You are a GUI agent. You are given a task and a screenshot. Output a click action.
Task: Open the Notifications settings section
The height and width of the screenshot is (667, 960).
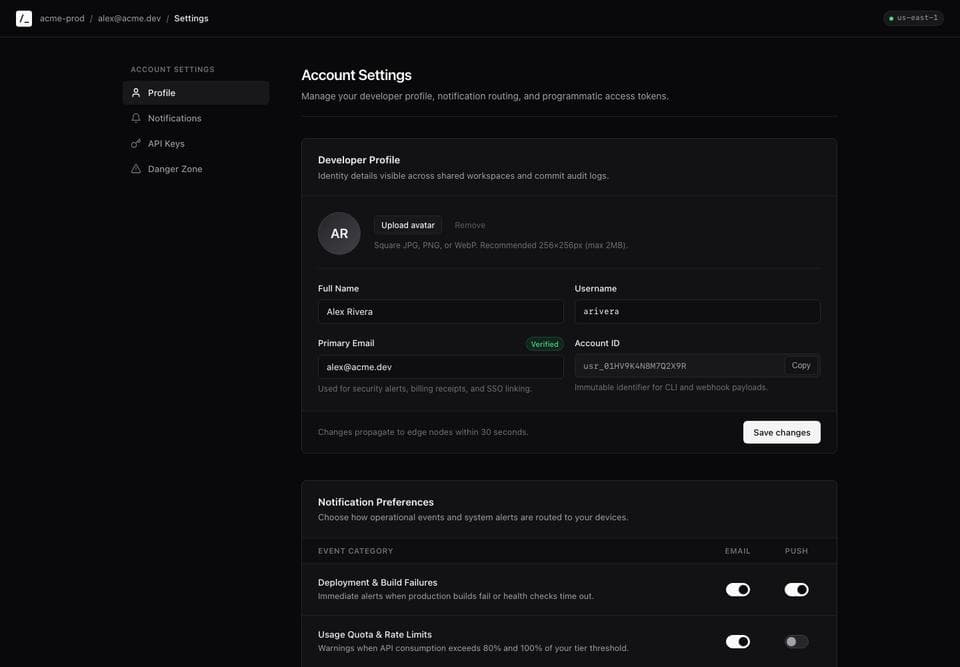pos(196,118)
